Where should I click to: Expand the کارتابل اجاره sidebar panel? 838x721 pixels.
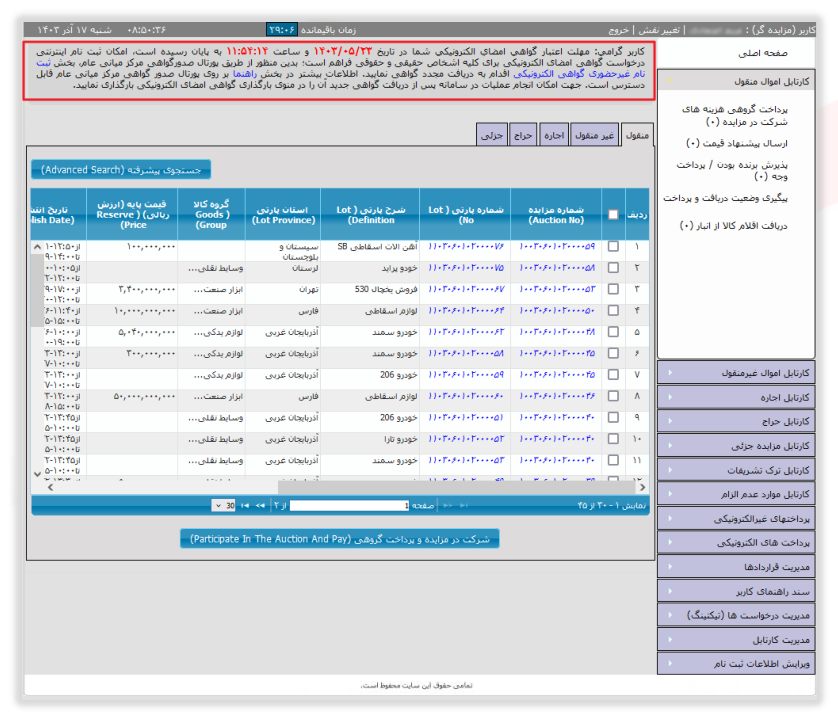736,397
